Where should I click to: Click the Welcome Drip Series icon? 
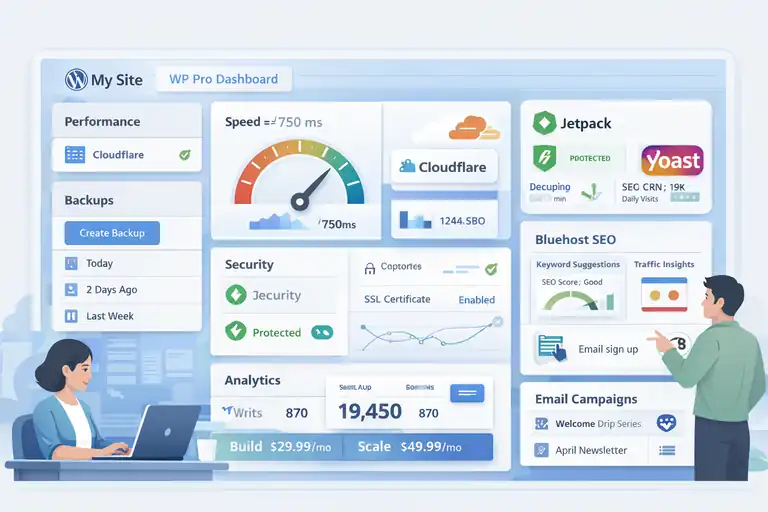pyautogui.click(x=541, y=423)
